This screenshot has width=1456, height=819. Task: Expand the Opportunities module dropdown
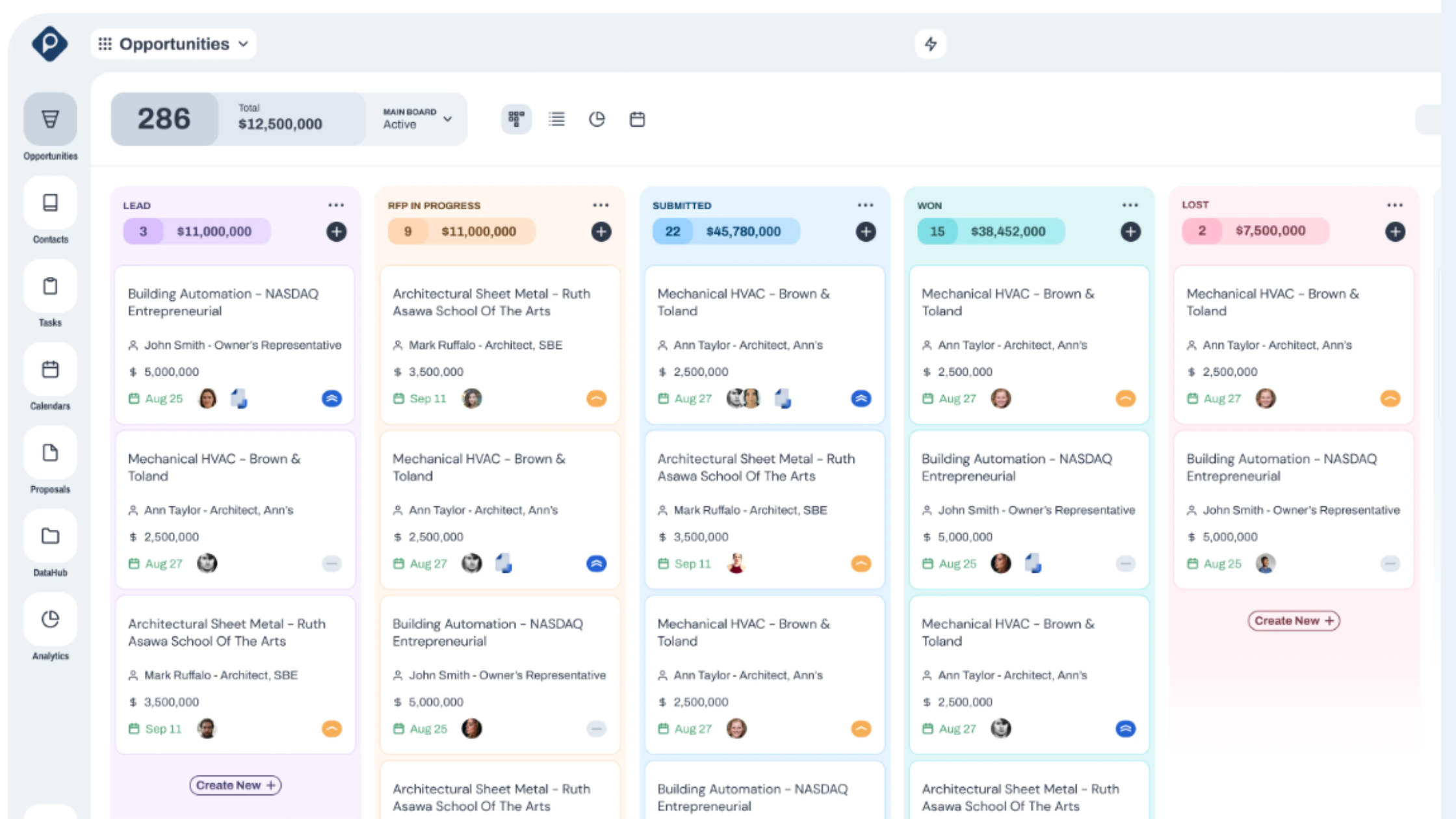(x=174, y=44)
